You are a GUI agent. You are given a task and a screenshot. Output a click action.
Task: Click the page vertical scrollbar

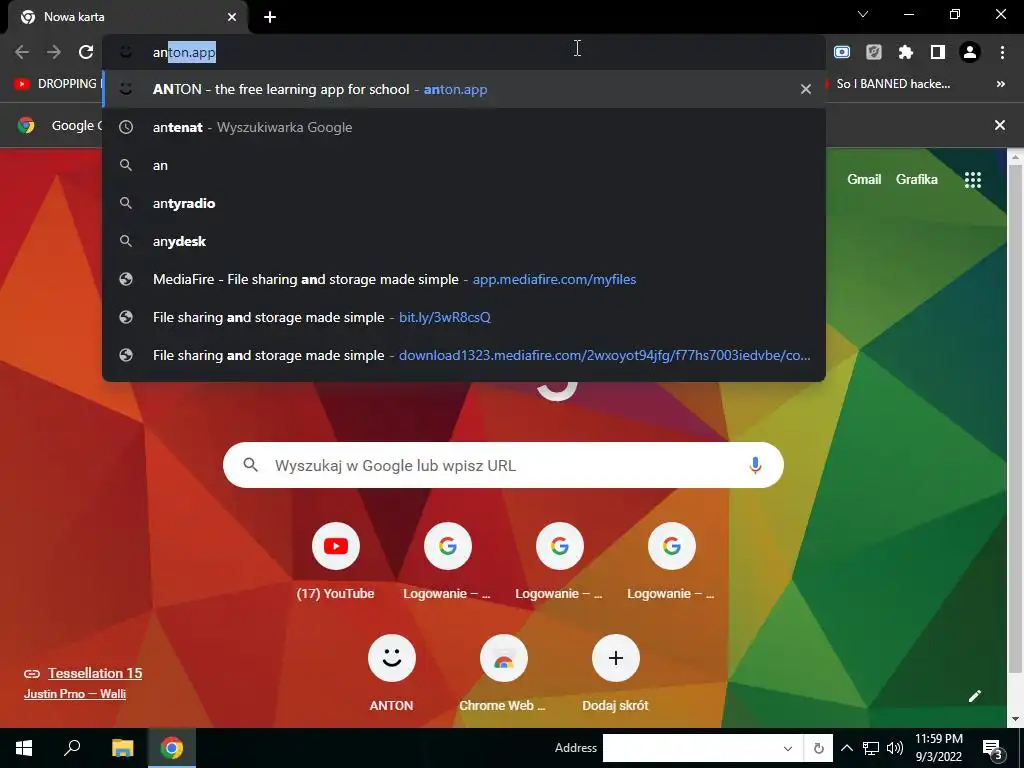click(x=1016, y=418)
